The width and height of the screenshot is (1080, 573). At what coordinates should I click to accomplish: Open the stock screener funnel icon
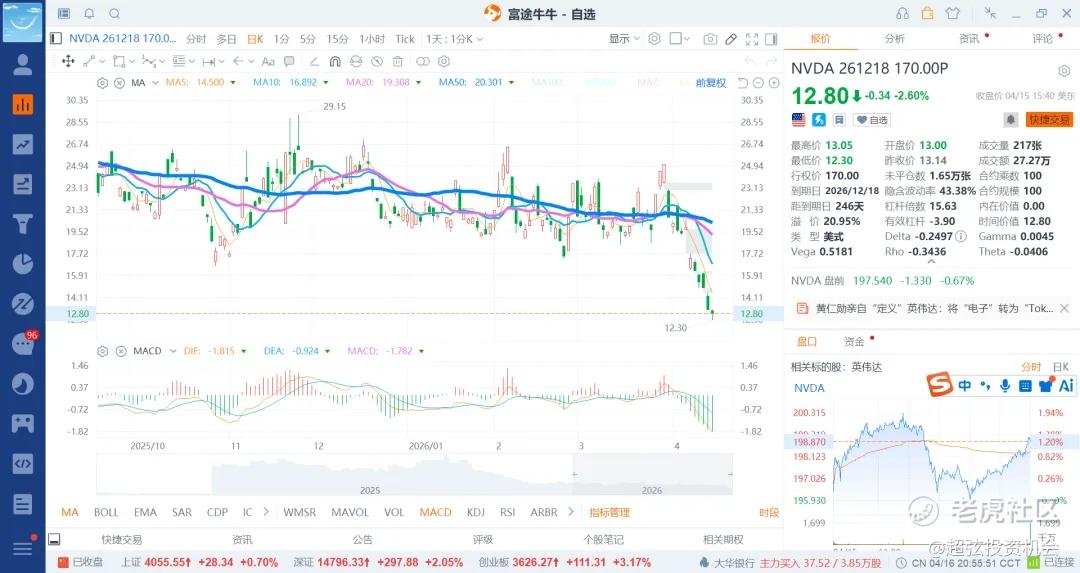point(23,224)
